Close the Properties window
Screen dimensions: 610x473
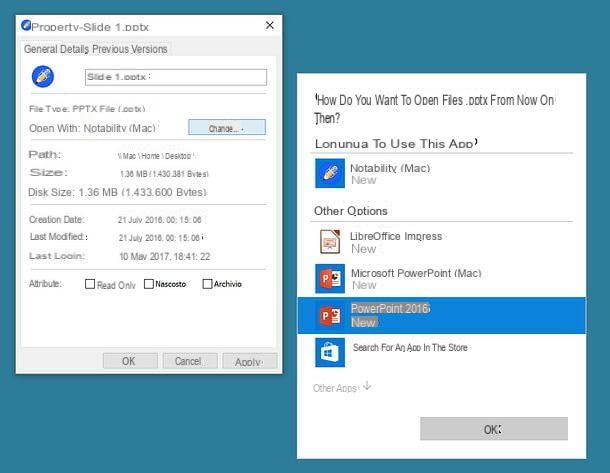point(270,25)
